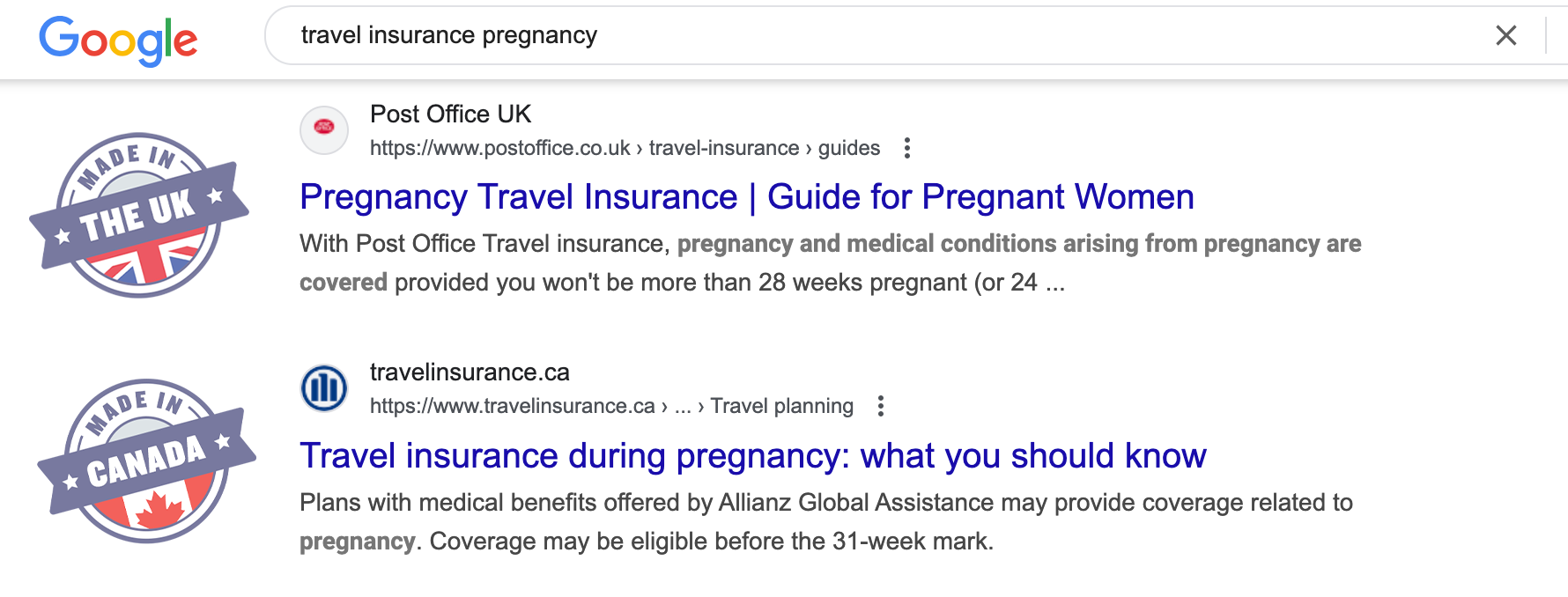Image resolution: width=1568 pixels, height=597 pixels.
Task: Click the Made in Canada badge
Action: pos(146,461)
